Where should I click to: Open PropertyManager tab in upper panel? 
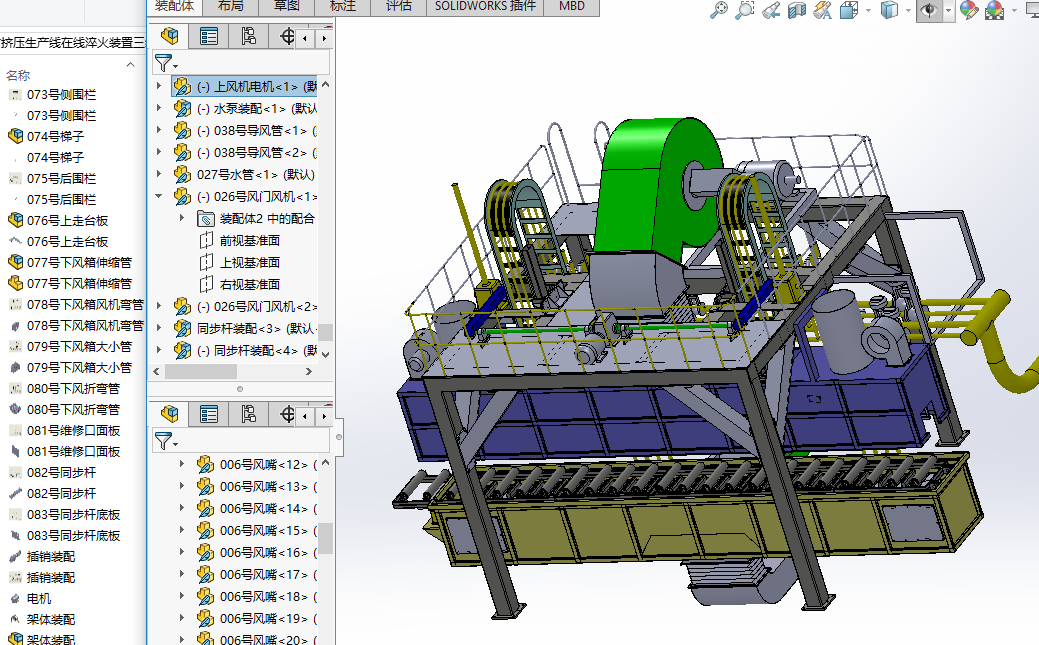coord(209,37)
